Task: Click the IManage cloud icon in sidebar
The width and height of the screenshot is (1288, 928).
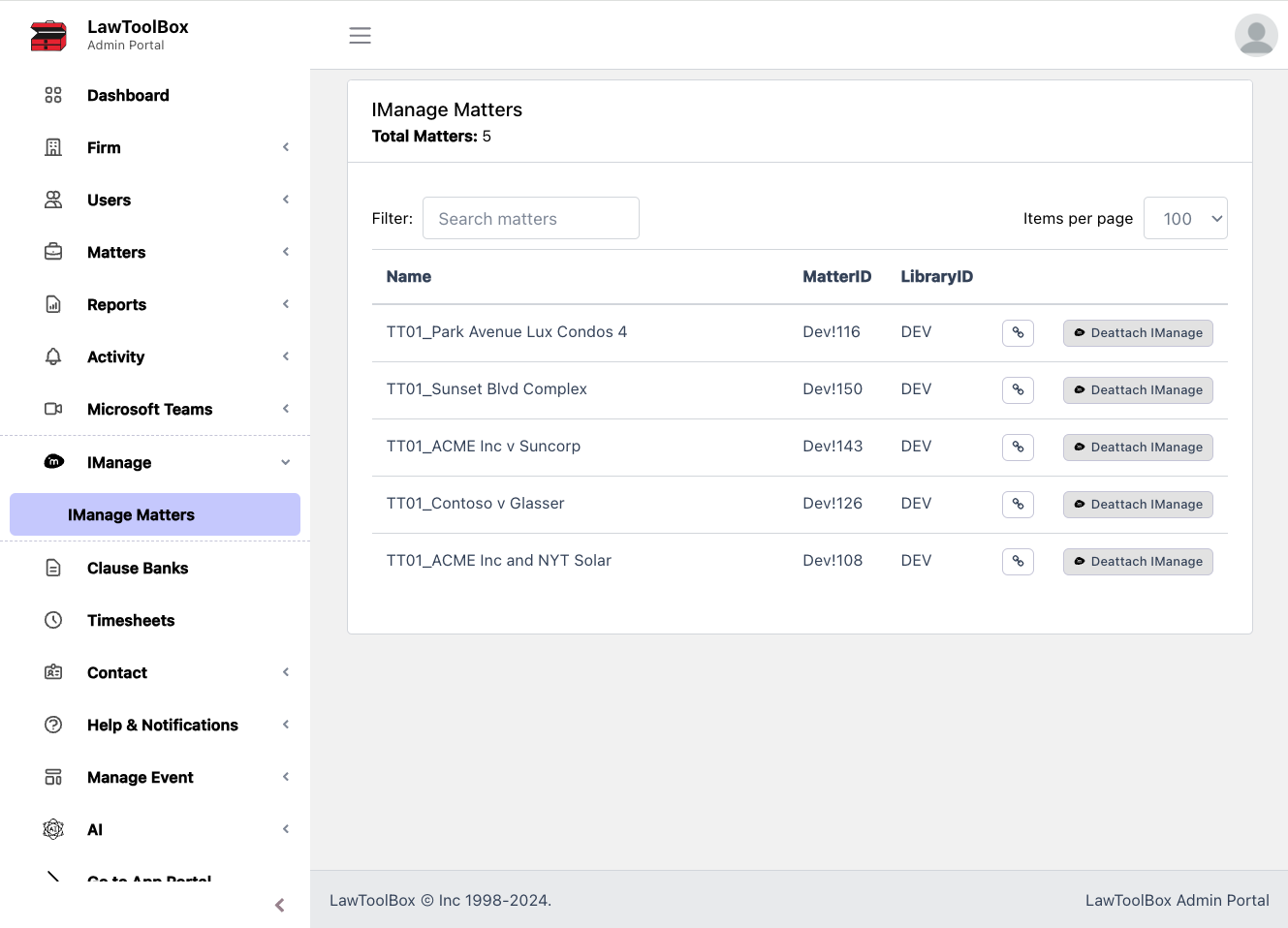Action: [54, 462]
